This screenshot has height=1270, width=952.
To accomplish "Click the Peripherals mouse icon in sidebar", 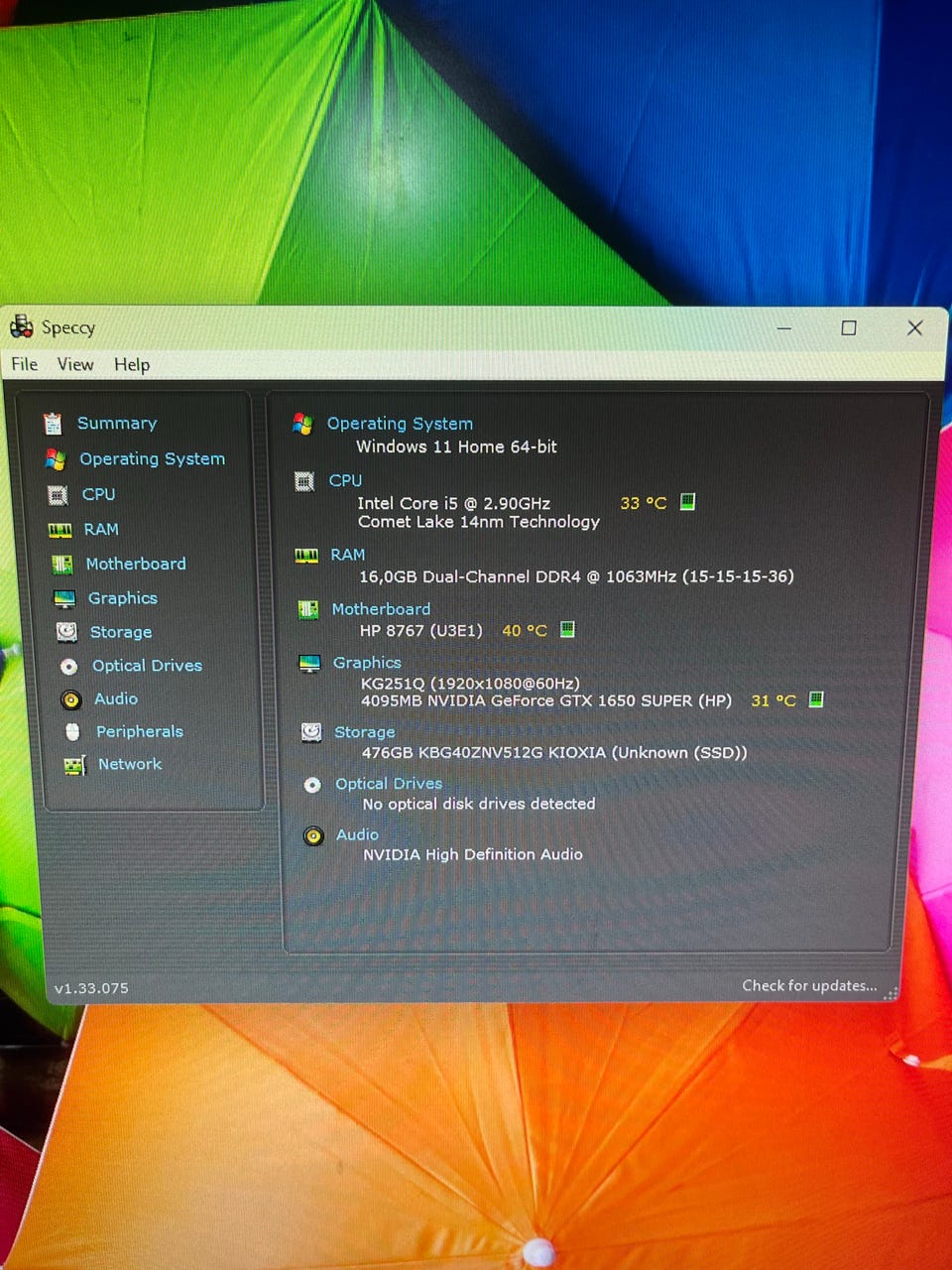I will 72,732.
